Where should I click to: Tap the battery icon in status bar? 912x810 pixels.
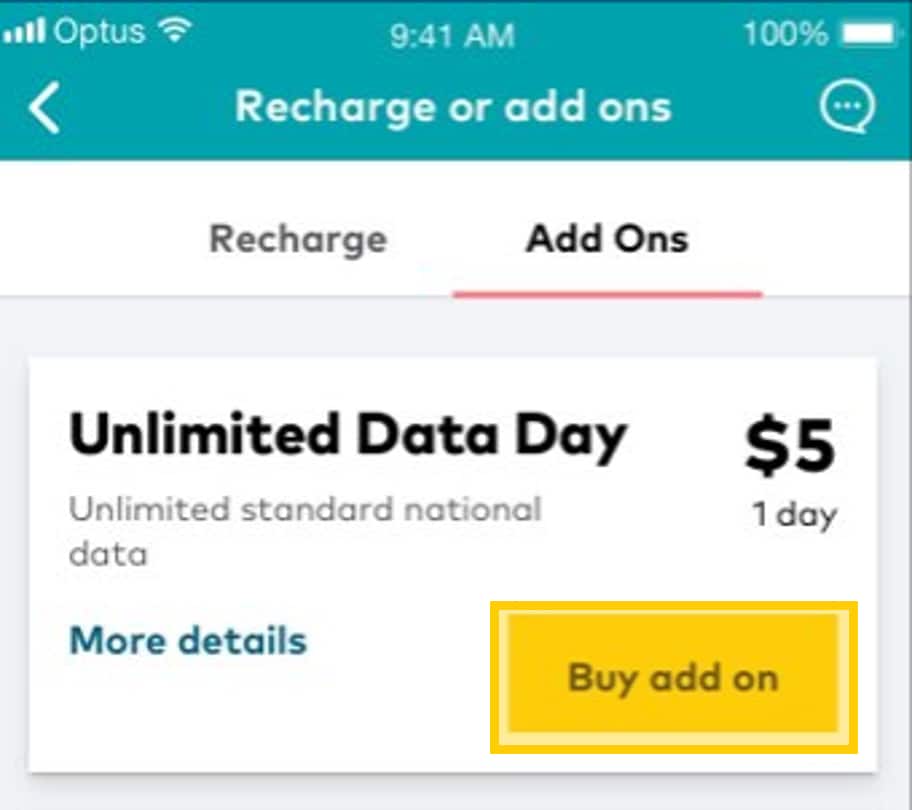(871, 35)
